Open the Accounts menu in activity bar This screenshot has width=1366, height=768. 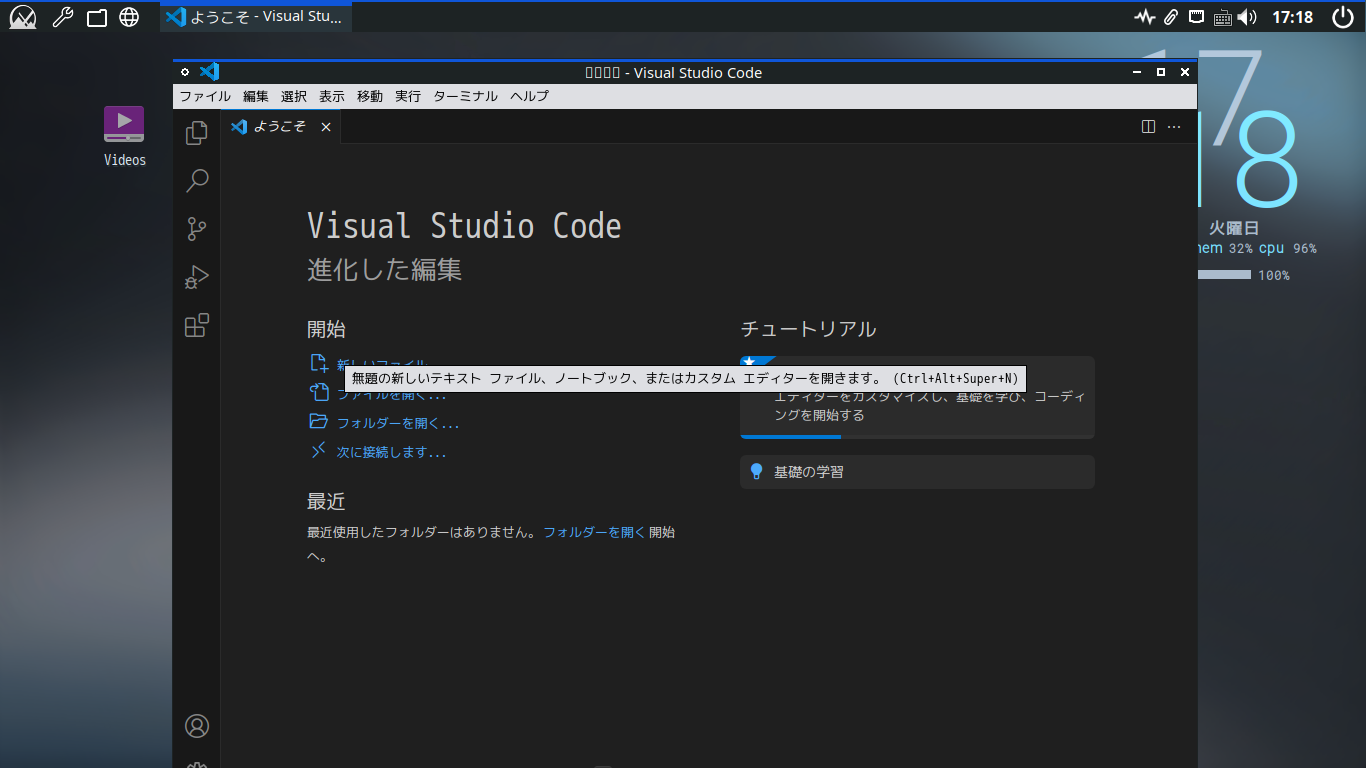[x=197, y=726]
